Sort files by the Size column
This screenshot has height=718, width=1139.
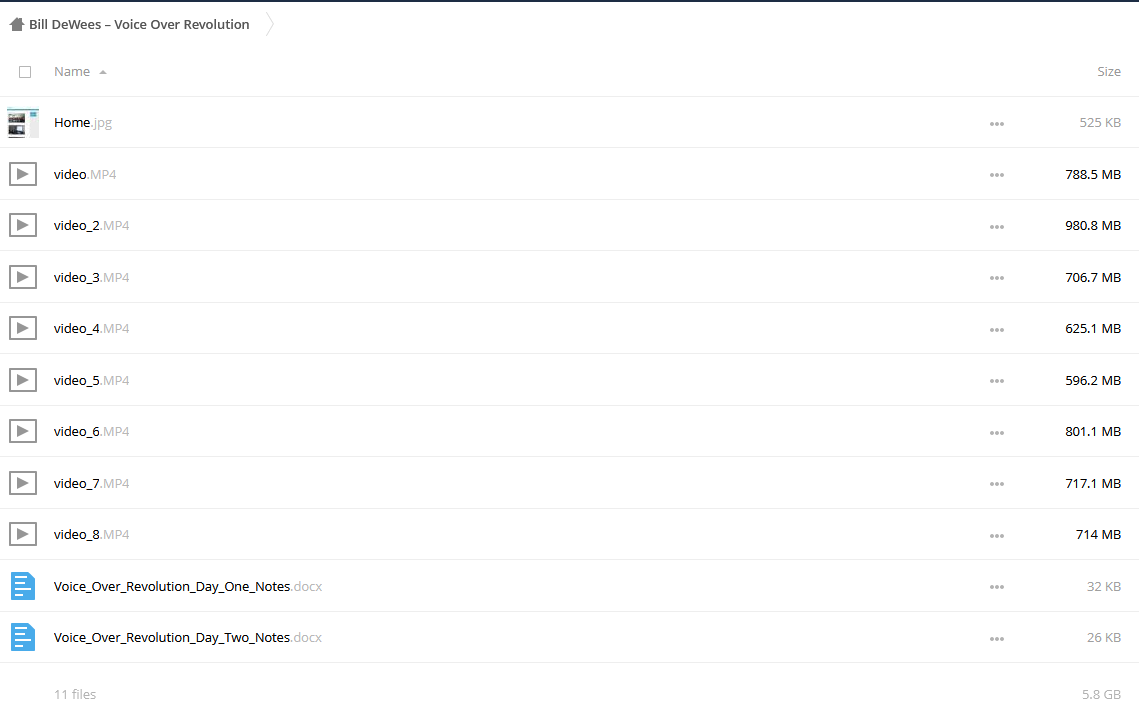[x=1108, y=72]
